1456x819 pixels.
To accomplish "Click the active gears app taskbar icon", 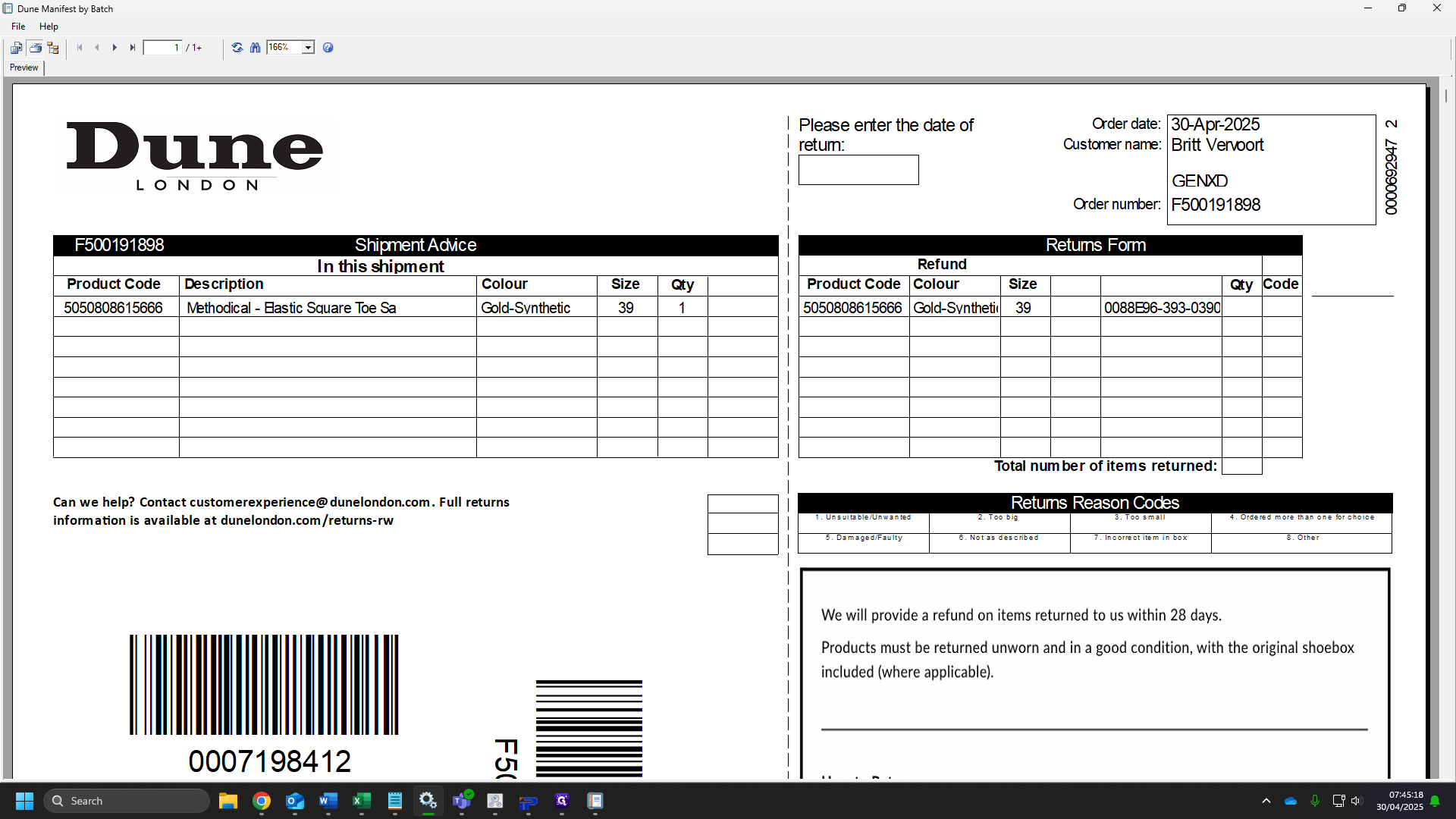I will pos(428,801).
